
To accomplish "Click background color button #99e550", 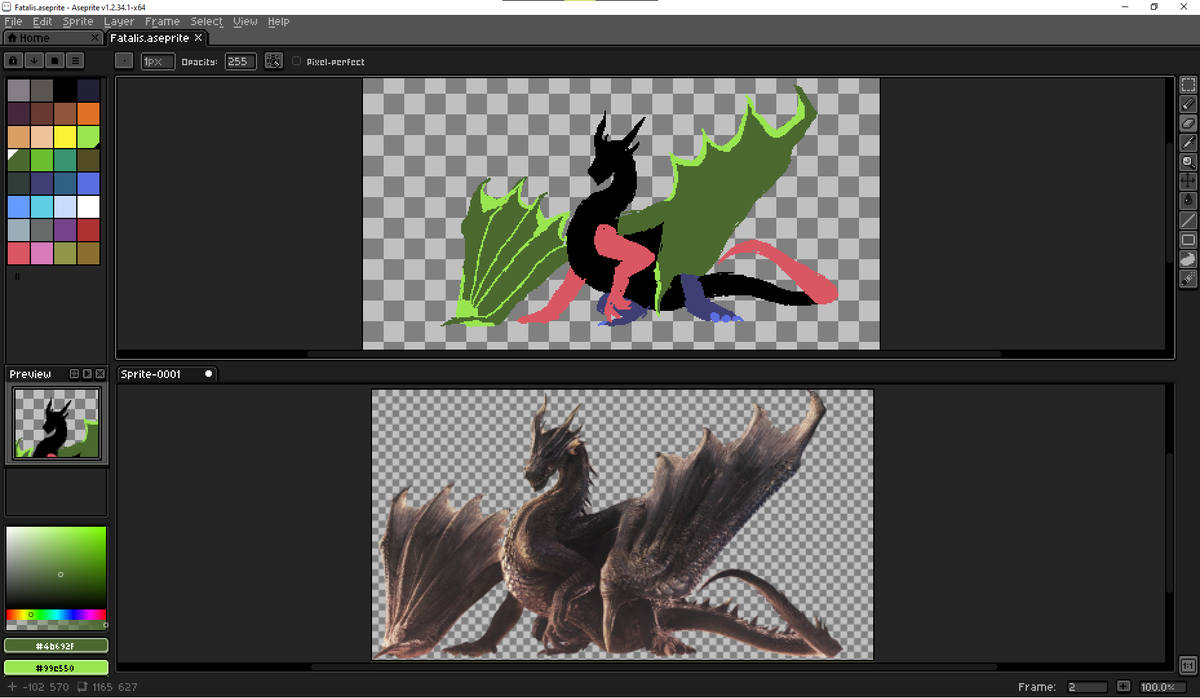I will point(56,667).
